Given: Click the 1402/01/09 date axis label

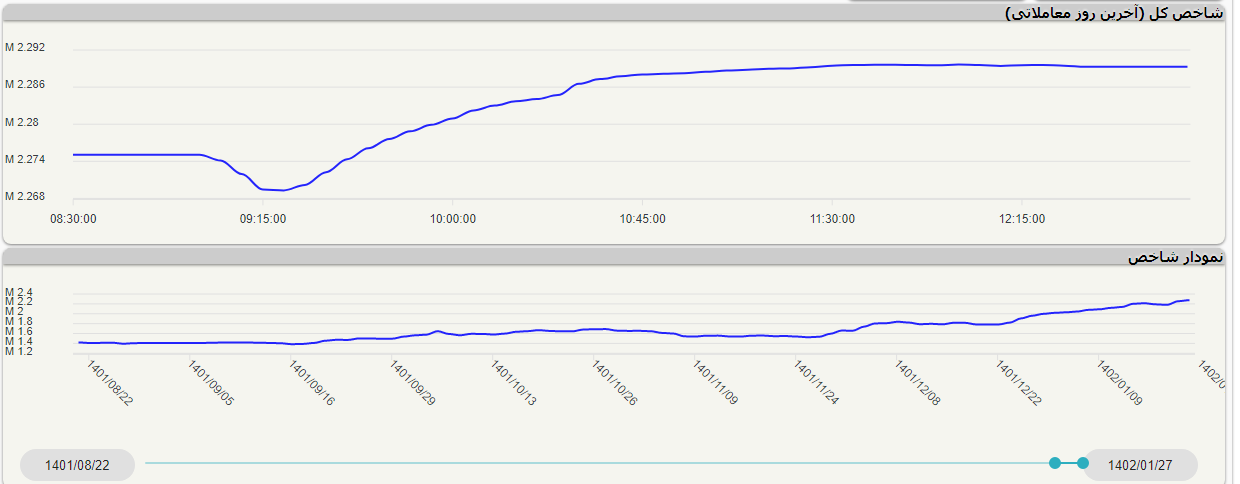Looking at the screenshot, I should [1122, 383].
